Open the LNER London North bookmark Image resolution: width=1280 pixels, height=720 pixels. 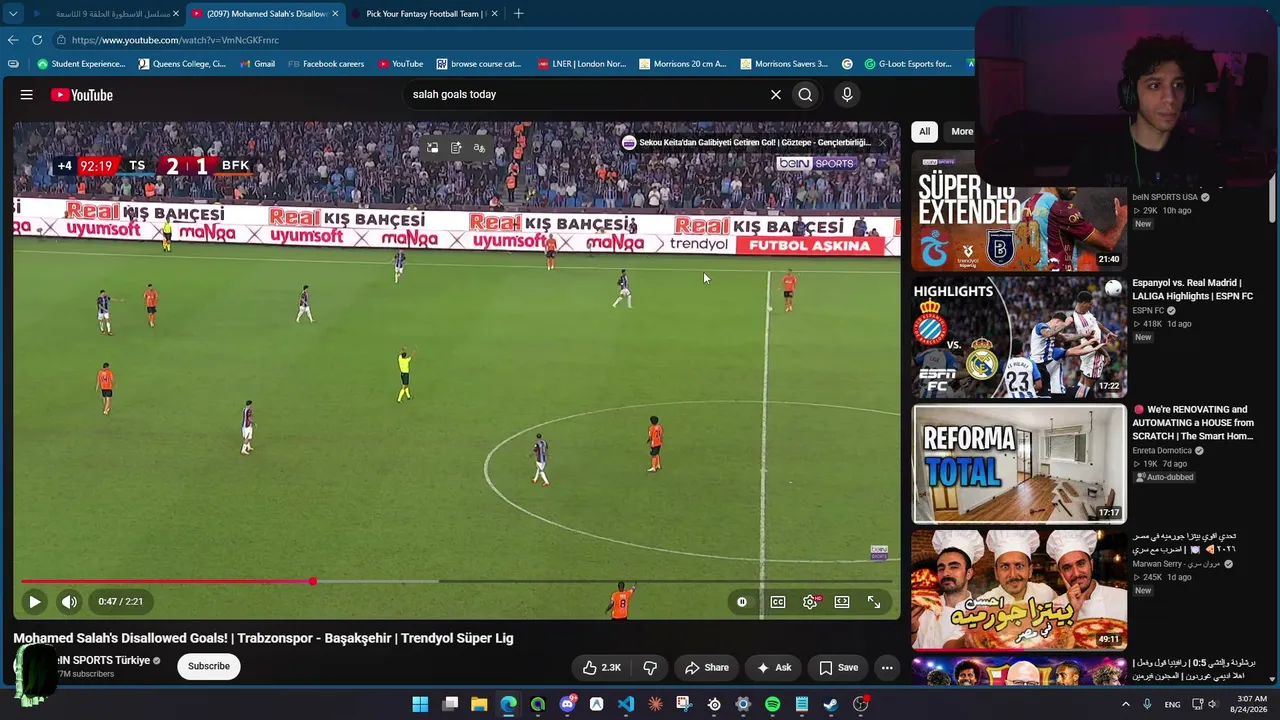(581, 64)
